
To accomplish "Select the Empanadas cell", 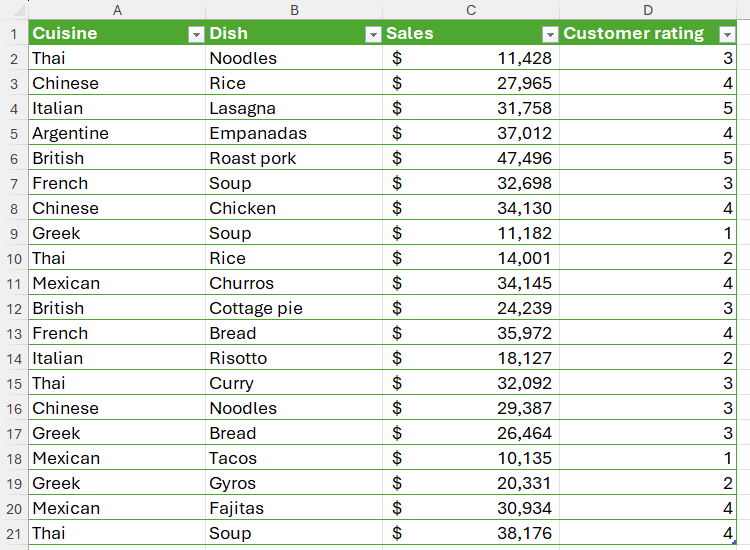I will (x=258, y=133).
